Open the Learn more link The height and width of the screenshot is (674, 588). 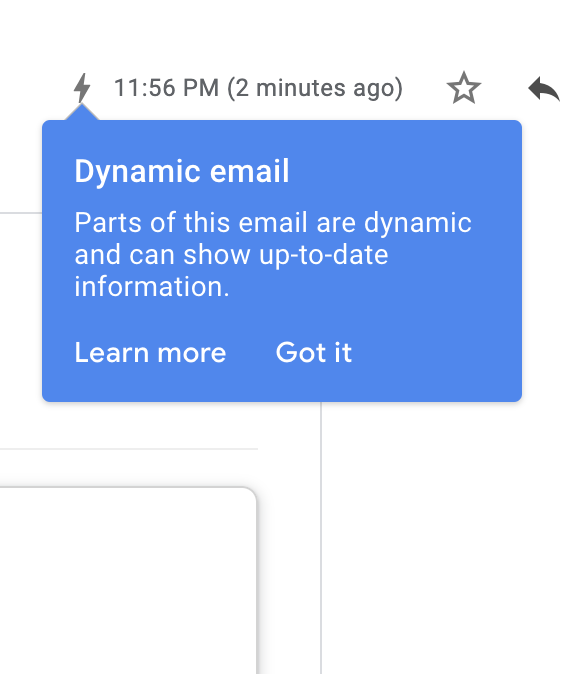(x=150, y=352)
